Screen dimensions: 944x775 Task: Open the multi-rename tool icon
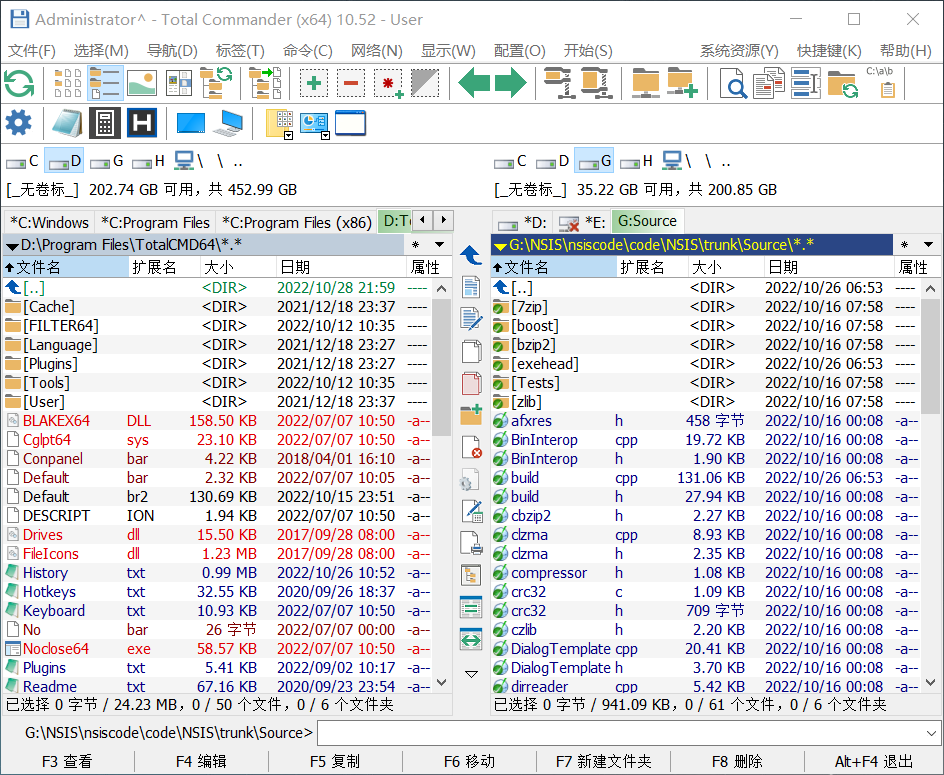pyautogui.click(x=806, y=83)
